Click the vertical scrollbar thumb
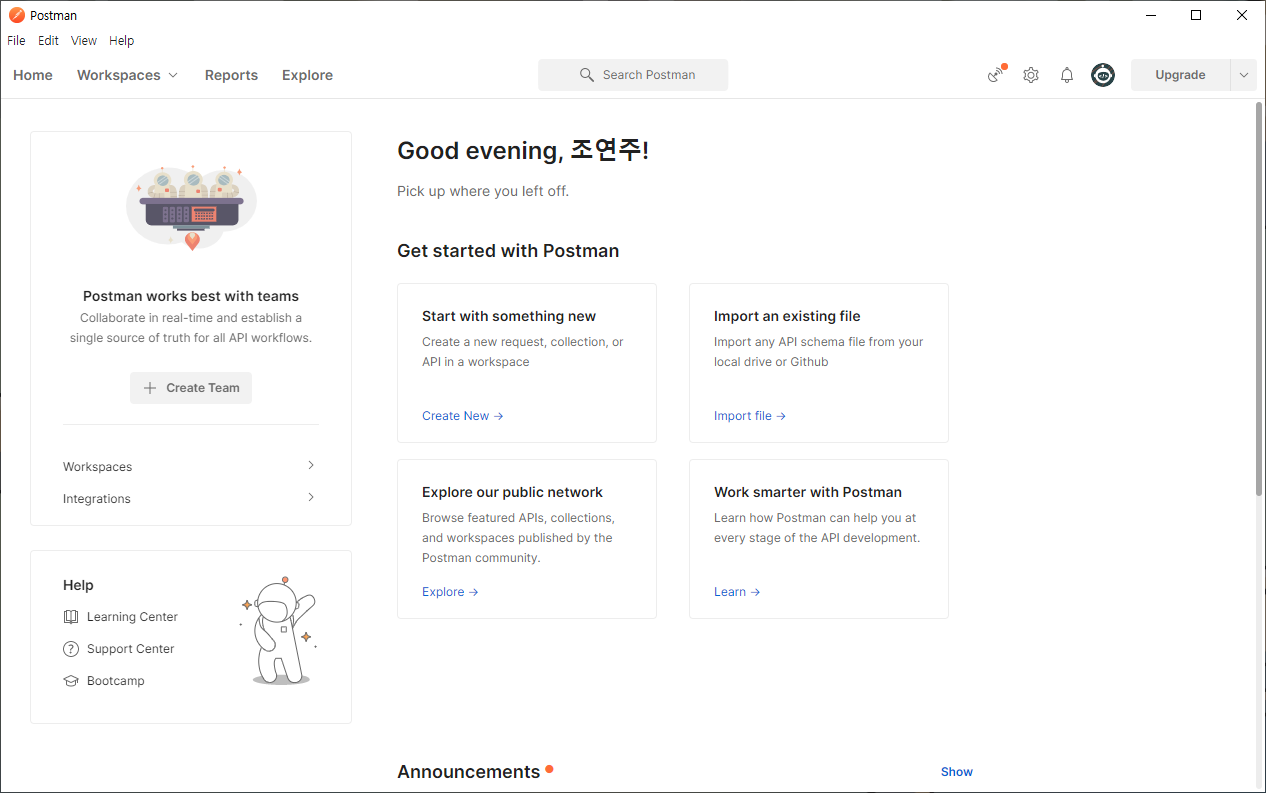The image size is (1266, 793). [1259, 298]
